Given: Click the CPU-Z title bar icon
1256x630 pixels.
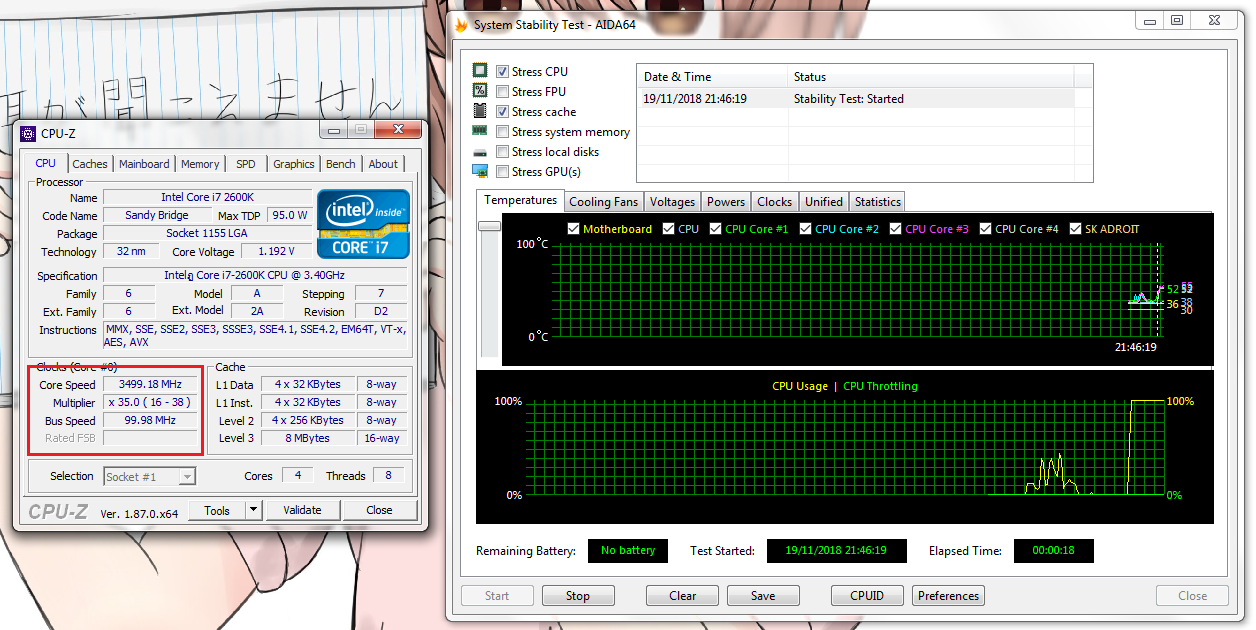Looking at the screenshot, I should [x=28, y=133].
